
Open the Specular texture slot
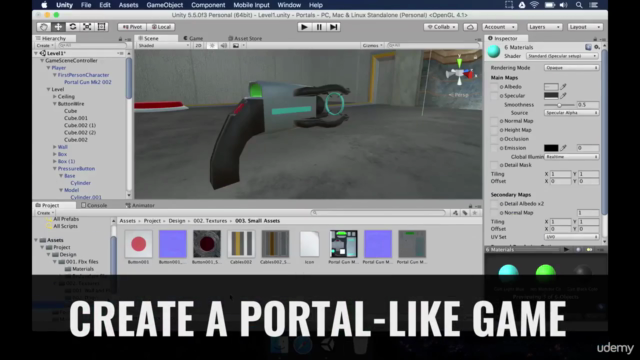click(x=494, y=96)
